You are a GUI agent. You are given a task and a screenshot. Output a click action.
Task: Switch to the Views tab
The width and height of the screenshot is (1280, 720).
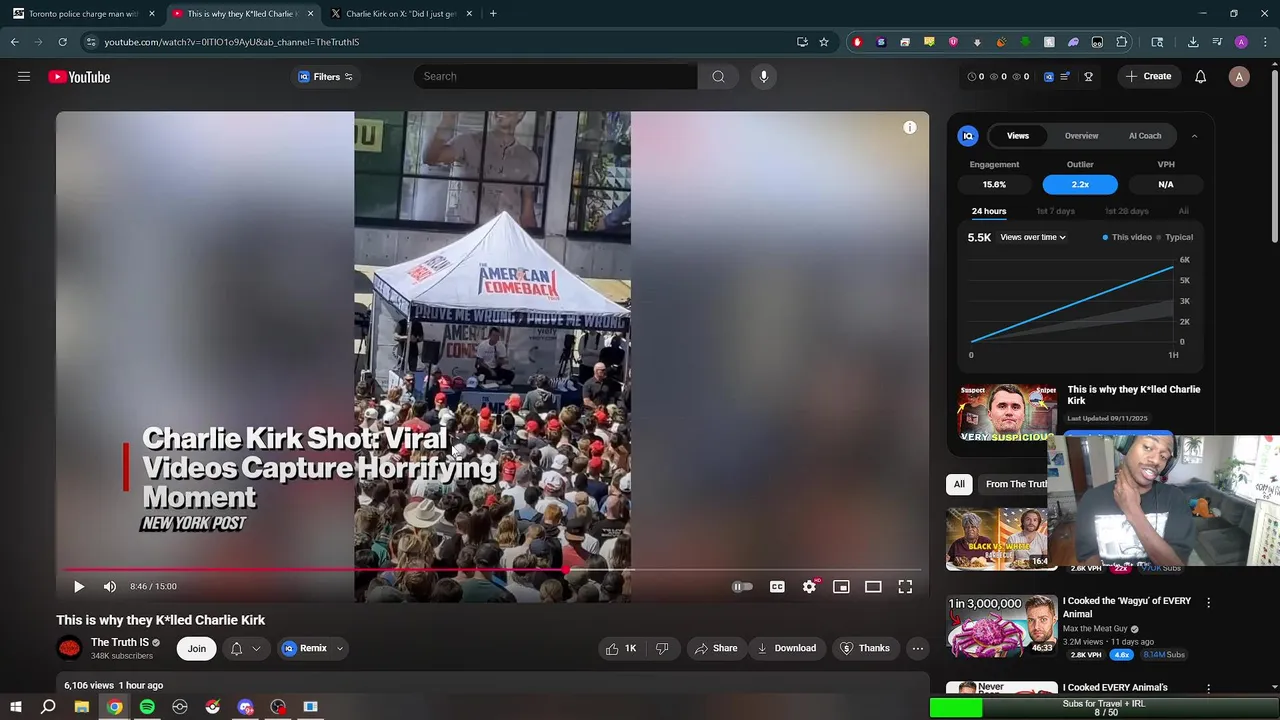[1018, 136]
